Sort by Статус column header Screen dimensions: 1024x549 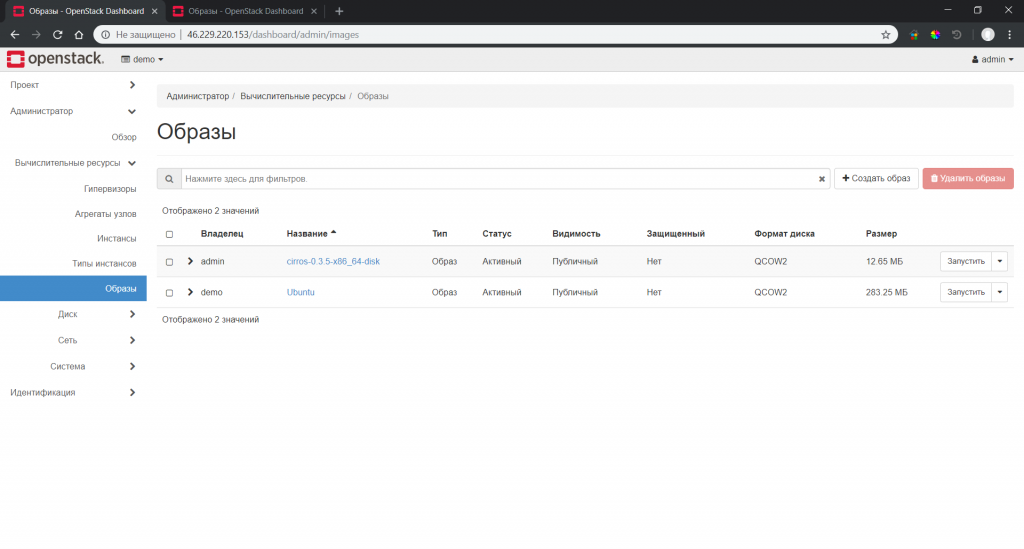[x=497, y=234]
